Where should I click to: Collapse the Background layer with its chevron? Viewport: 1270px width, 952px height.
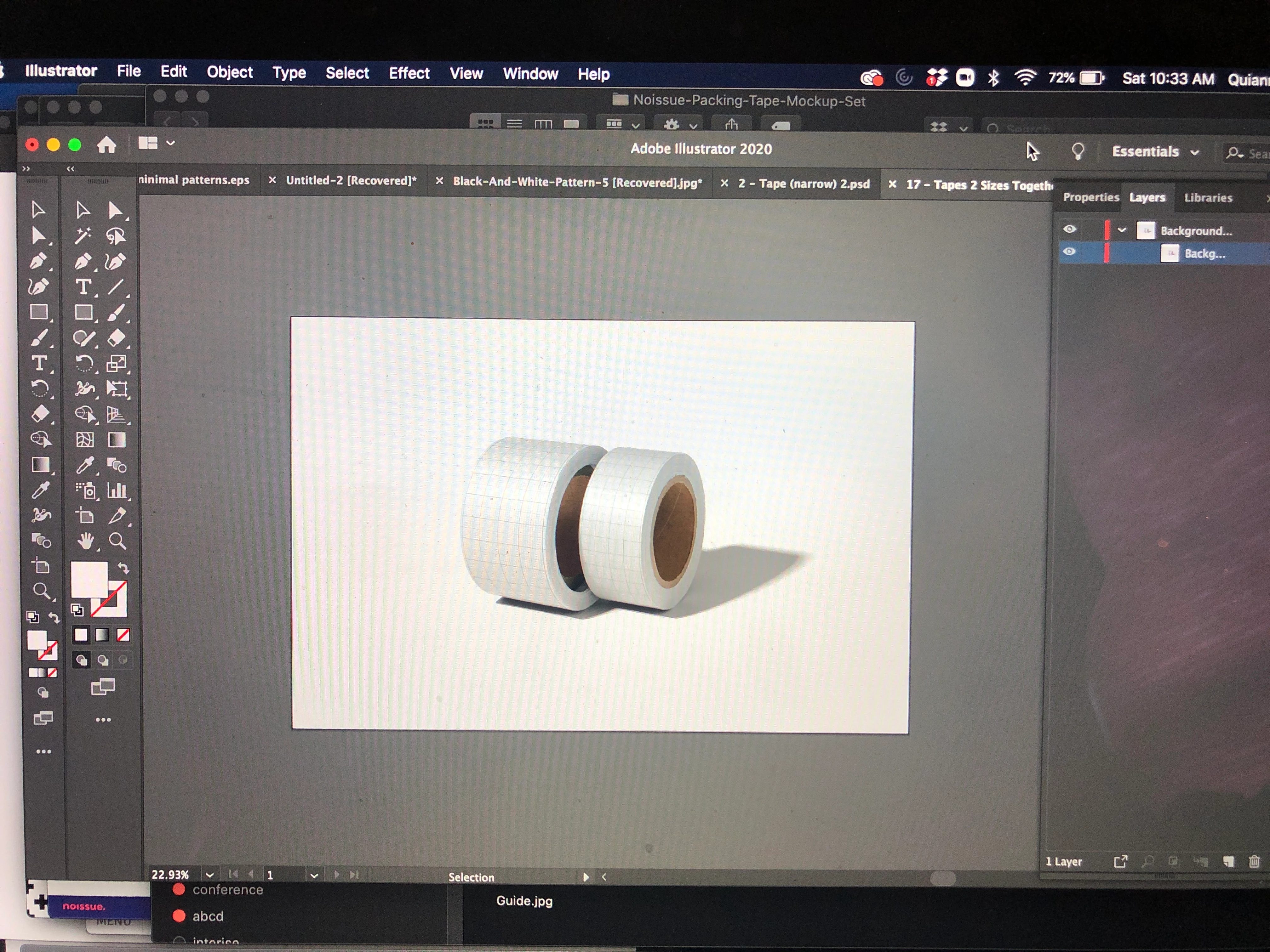[x=1121, y=230]
